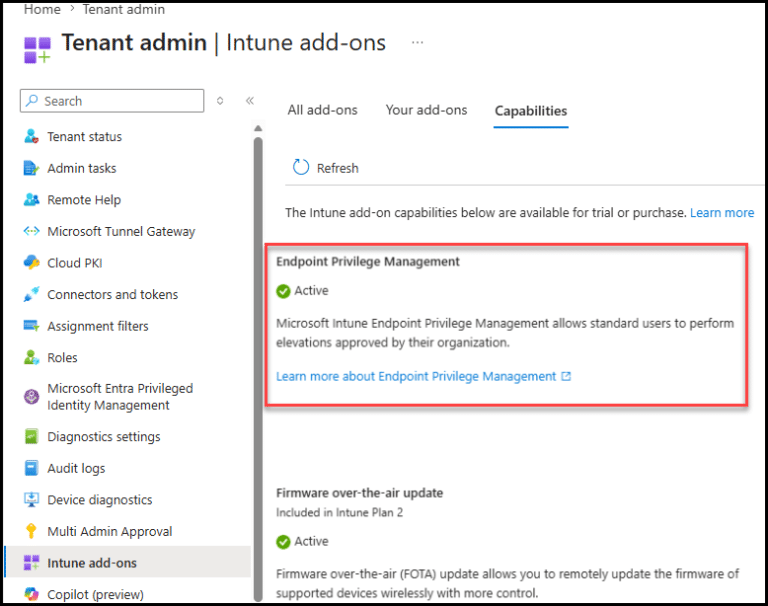Toggle sidebar expand/collapse diamond control
The height and width of the screenshot is (606, 768).
pyautogui.click(x=220, y=100)
